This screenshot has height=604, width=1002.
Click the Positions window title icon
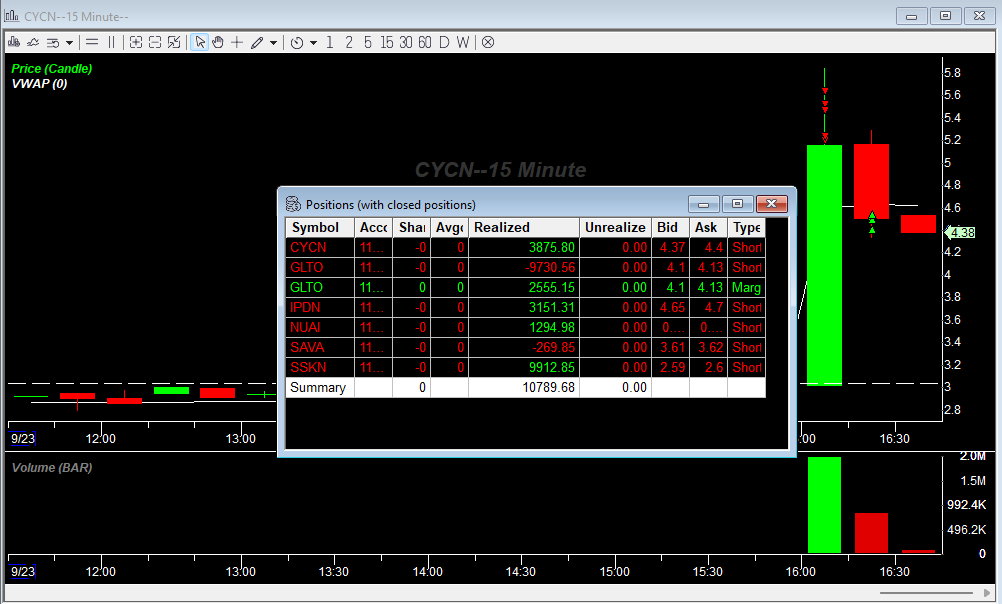293,204
